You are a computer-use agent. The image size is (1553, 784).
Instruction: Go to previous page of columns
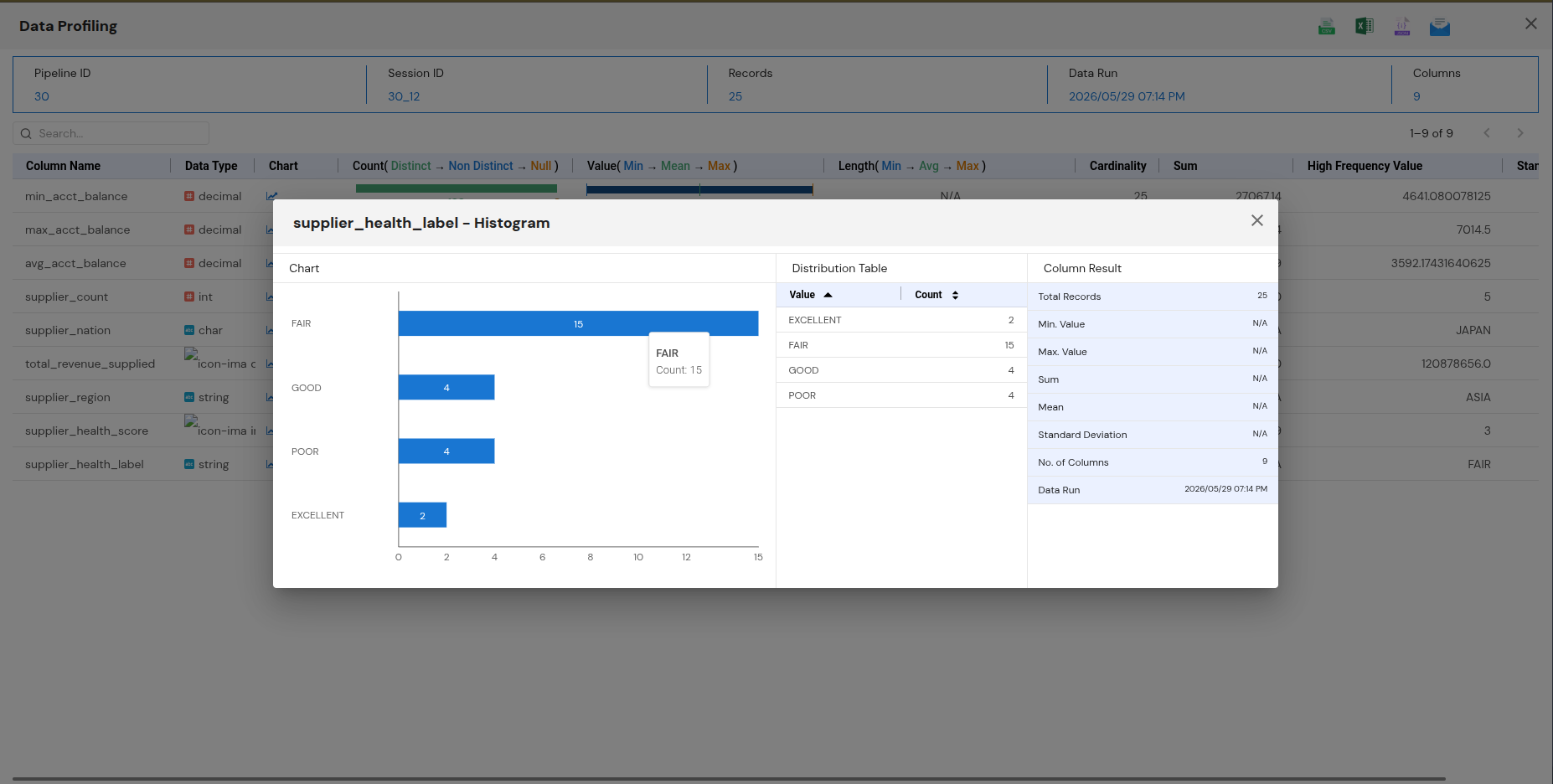(x=1487, y=133)
